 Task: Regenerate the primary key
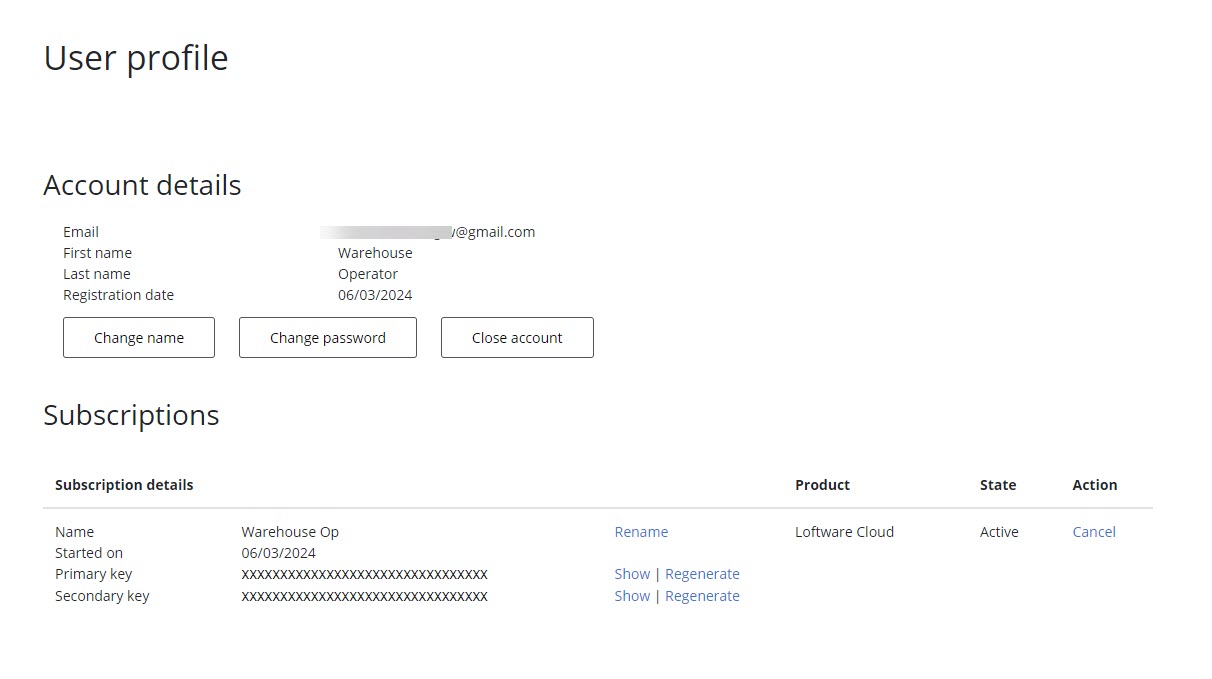702,574
